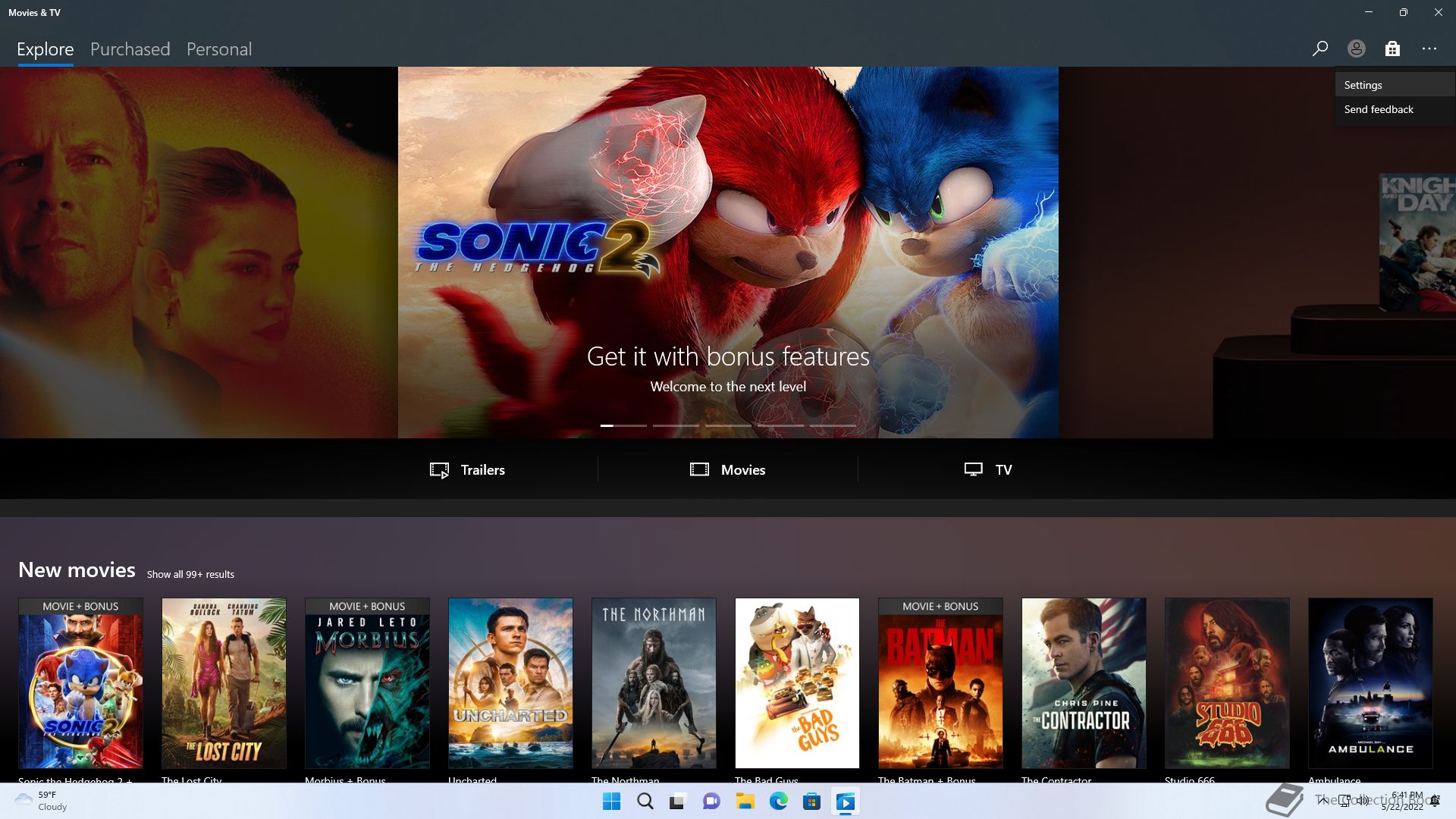Open The Lost City poster
Image resolution: width=1456 pixels, height=819 pixels.
(x=224, y=683)
